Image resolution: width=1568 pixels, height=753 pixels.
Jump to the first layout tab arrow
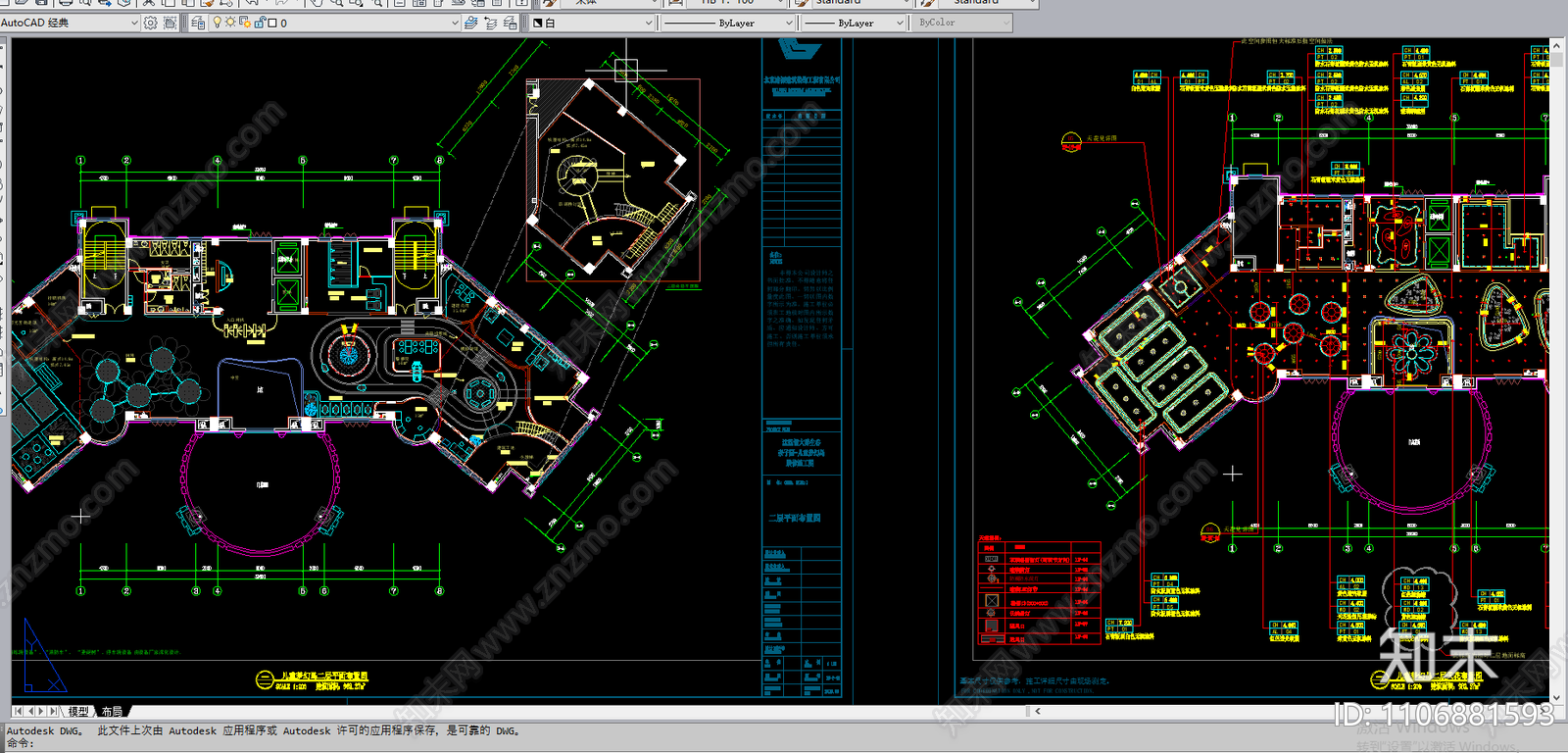19,711
